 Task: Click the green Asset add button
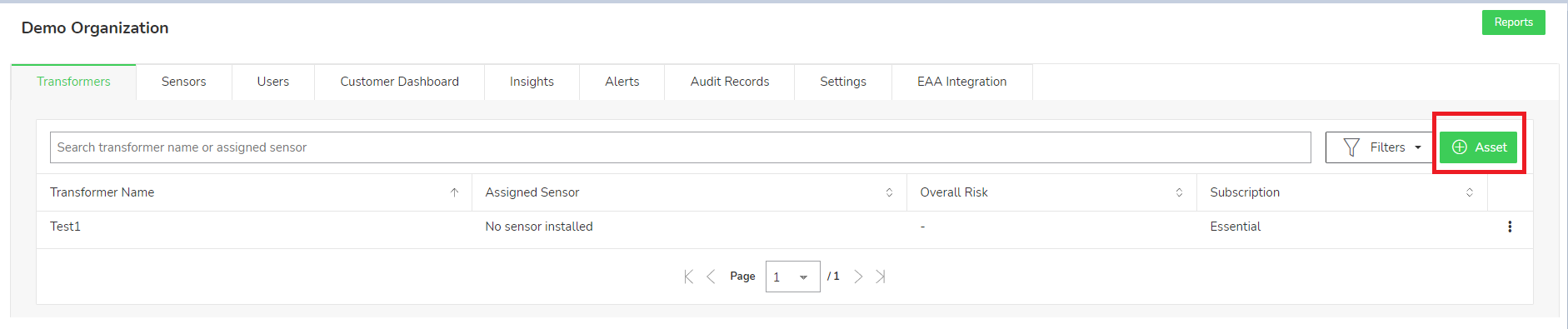point(1478,147)
